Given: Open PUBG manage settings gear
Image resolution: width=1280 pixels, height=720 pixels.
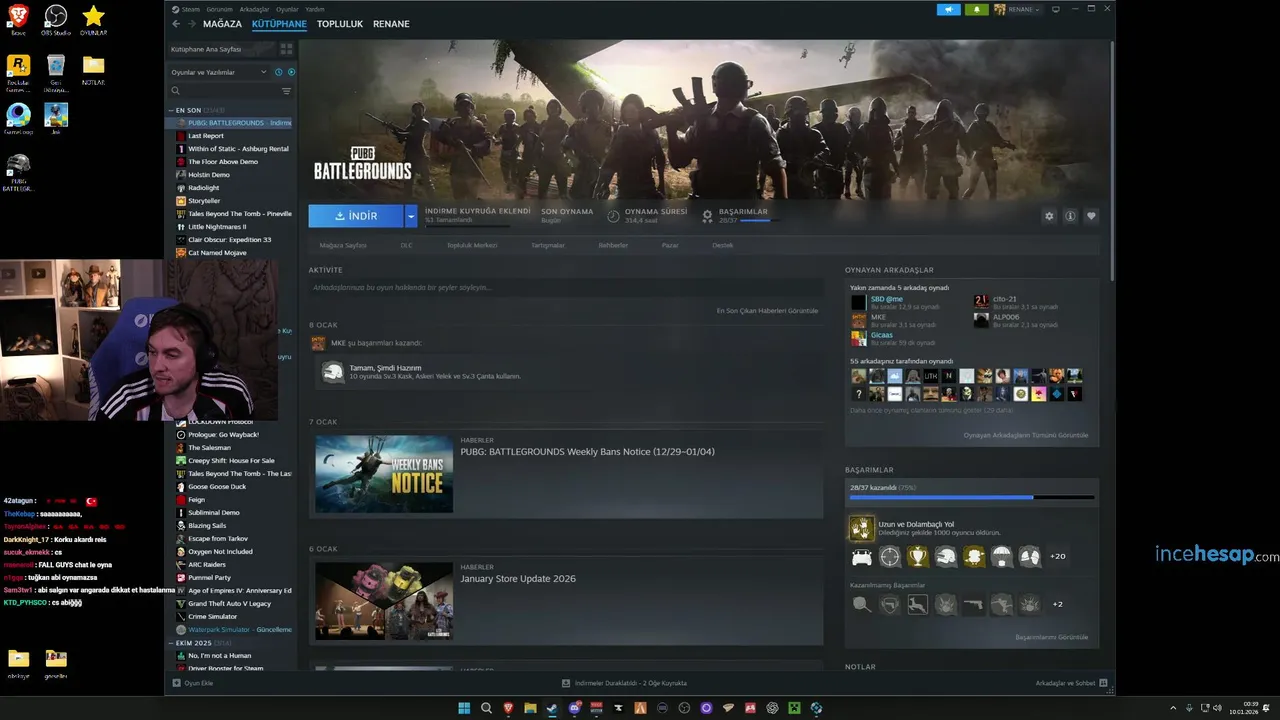Looking at the screenshot, I should click(x=1049, y=216).
